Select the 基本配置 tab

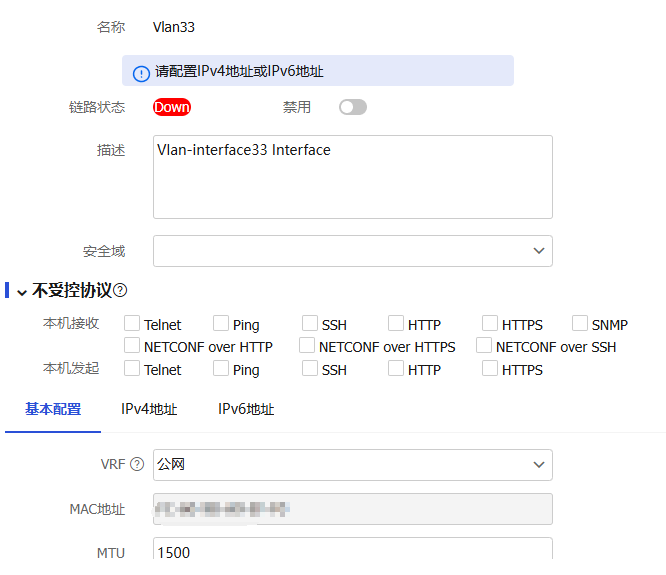click(x=53, y=409)
